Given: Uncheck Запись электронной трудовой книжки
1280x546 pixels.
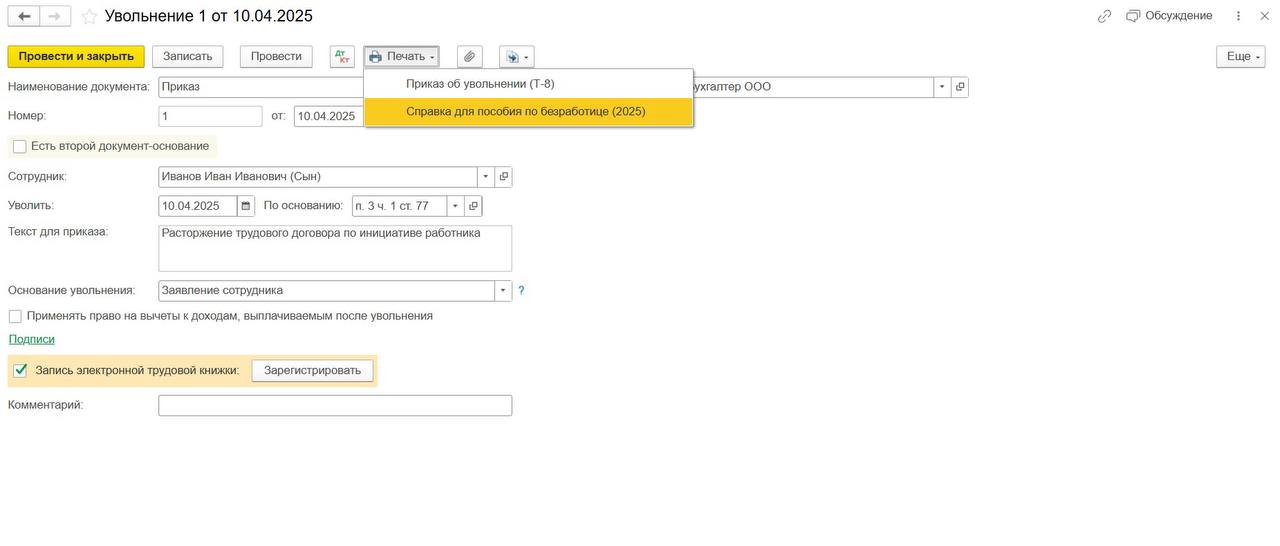Looking at the screenshot, I should pyautogui.click(x=20, y=370).
